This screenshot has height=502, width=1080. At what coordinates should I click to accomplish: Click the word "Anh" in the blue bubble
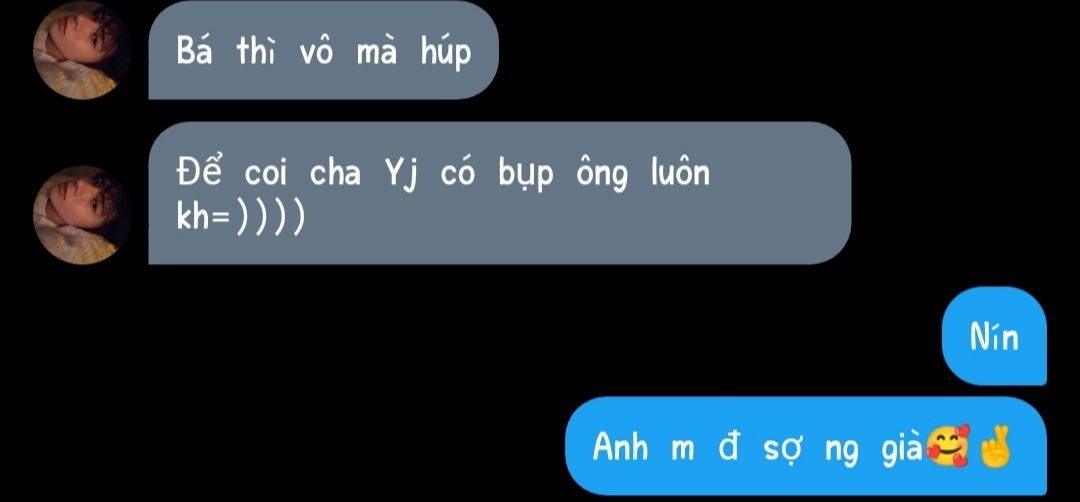[x=621, y=448]
